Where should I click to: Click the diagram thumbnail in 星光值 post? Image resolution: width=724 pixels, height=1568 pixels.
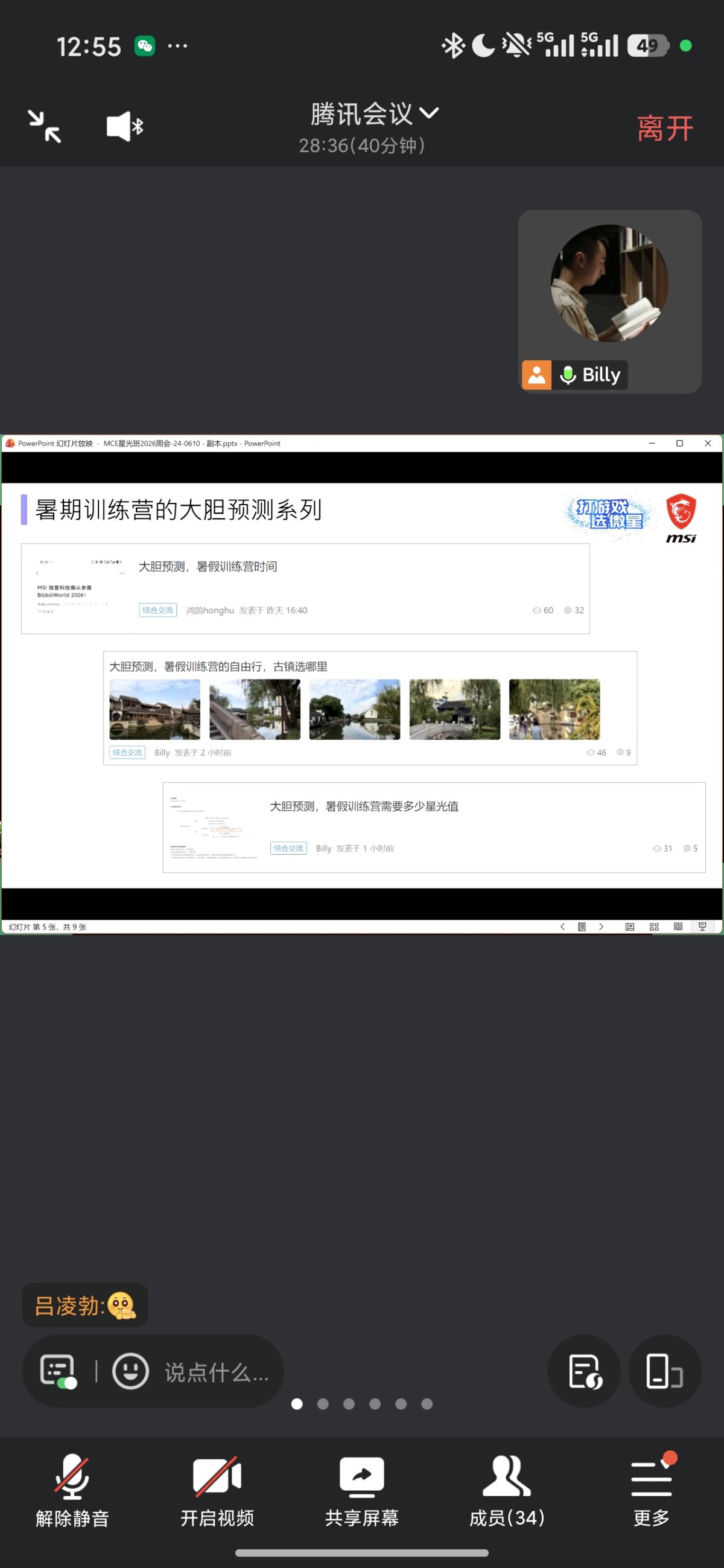[213, 827]
